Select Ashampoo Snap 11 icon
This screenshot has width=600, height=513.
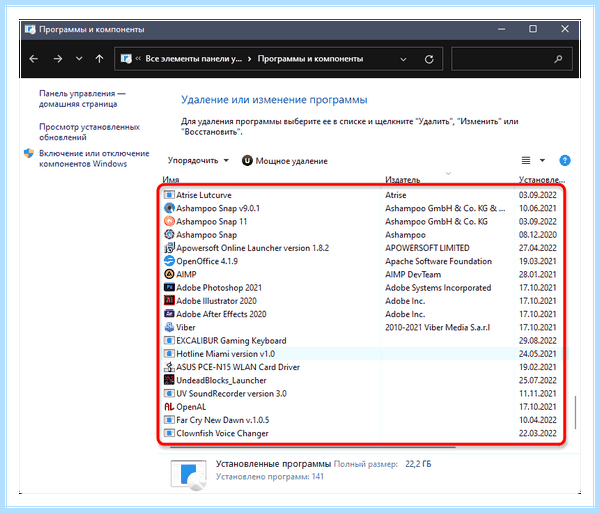[169, 221]
